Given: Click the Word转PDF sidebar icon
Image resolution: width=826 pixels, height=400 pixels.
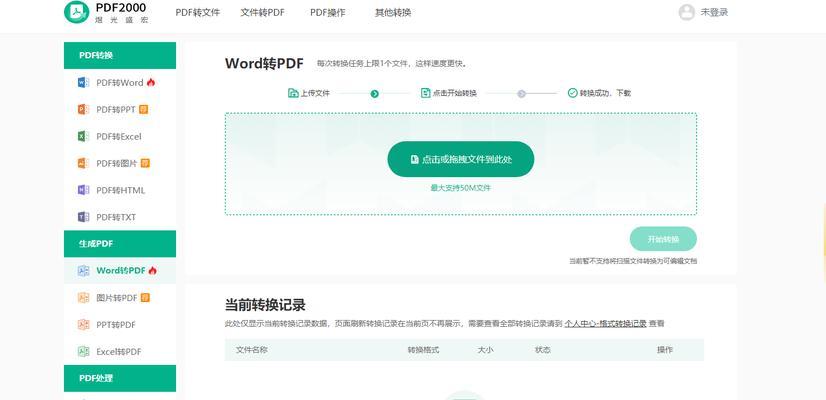Looking at the screenshot, I should [x=83, y=270].
